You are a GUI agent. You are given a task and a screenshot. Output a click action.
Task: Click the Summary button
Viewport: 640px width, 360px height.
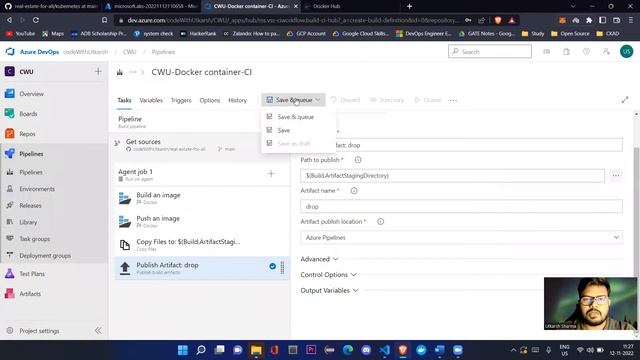(387, 100)
